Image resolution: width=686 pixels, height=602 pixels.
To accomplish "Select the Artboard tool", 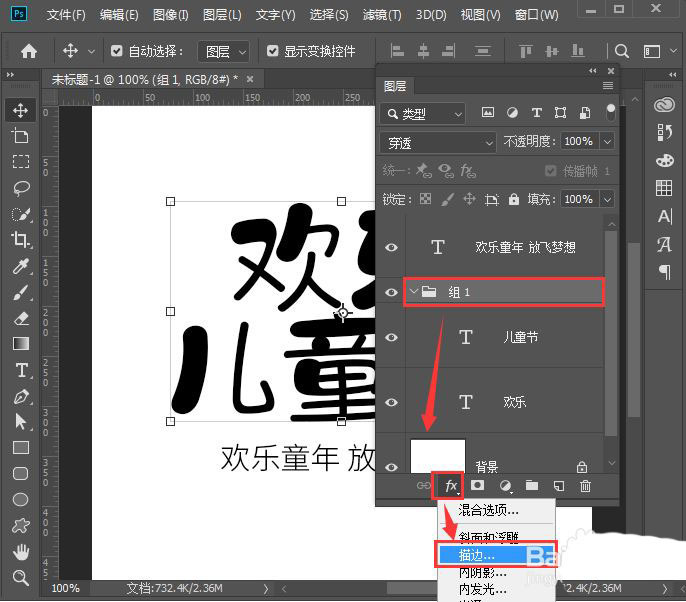I will pos(20,136).
